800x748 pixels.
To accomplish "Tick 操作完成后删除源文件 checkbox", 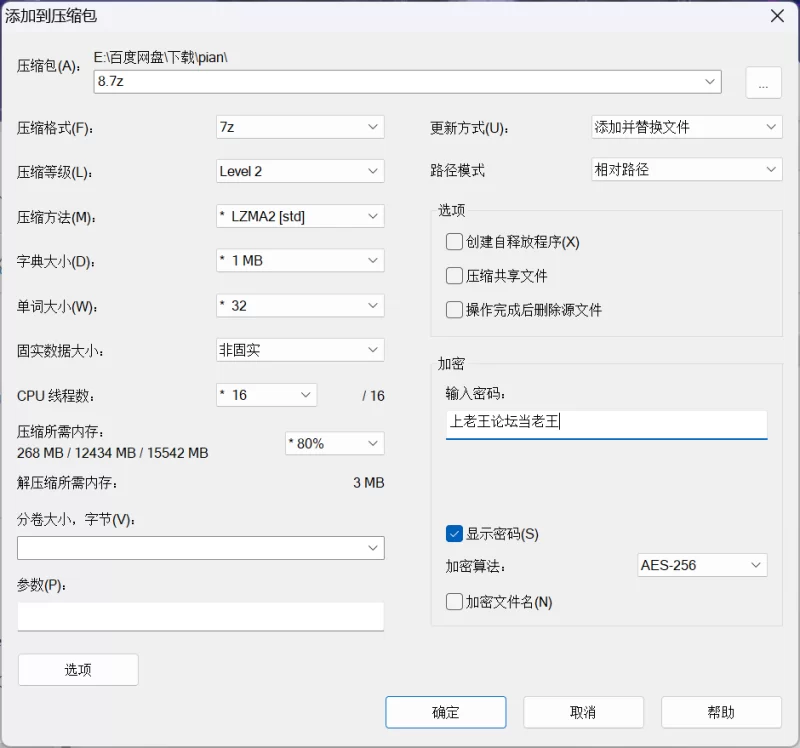I will tap(454, 310).
